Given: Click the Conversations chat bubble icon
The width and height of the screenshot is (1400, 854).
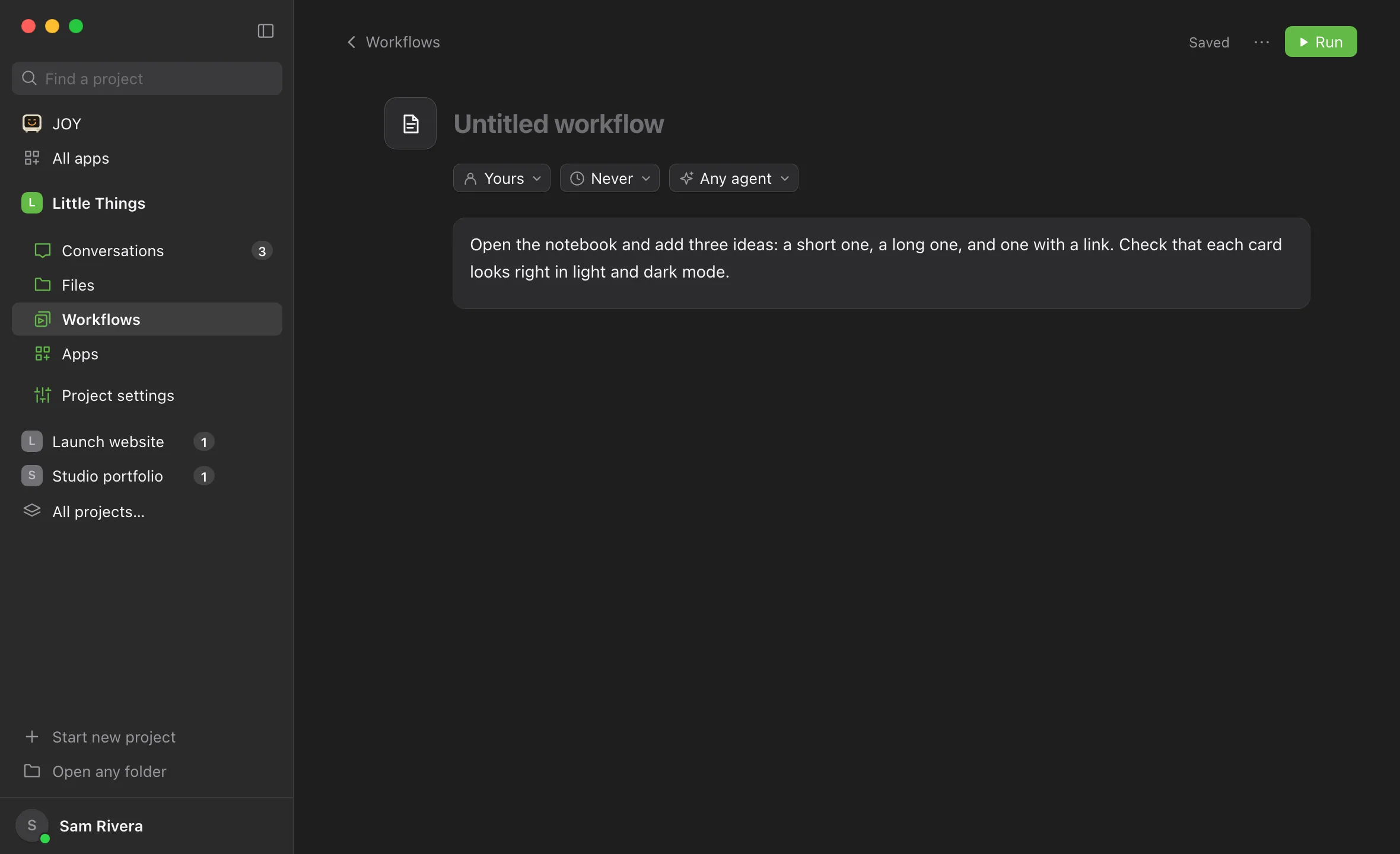Looking at the screenshot, I should [42, 250].
